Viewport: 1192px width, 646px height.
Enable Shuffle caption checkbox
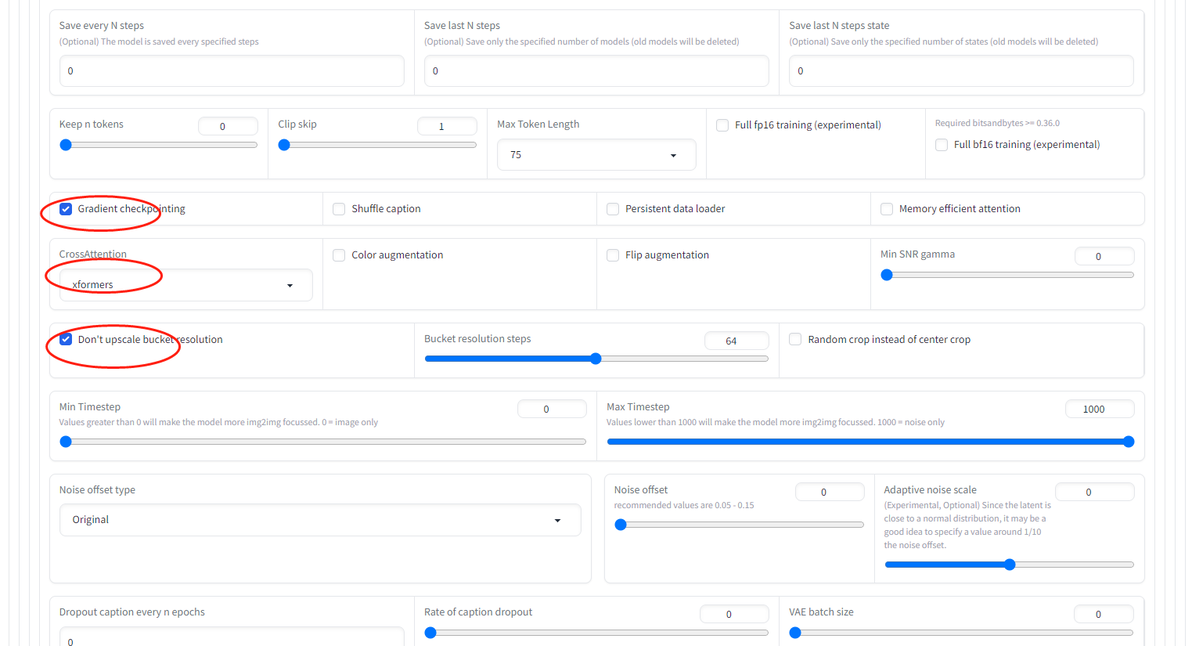339,209
